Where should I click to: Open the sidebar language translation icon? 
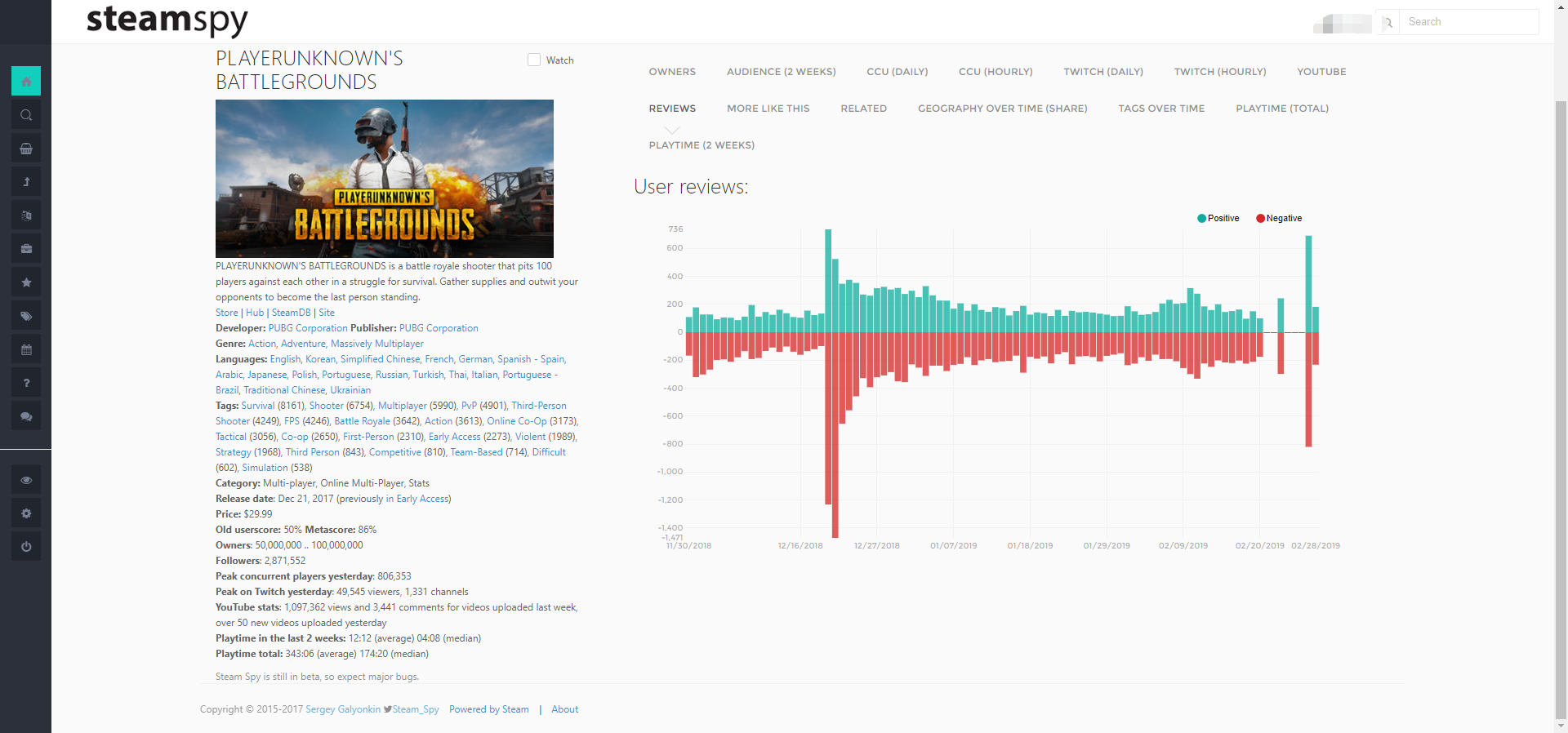(x=26, y=215)
